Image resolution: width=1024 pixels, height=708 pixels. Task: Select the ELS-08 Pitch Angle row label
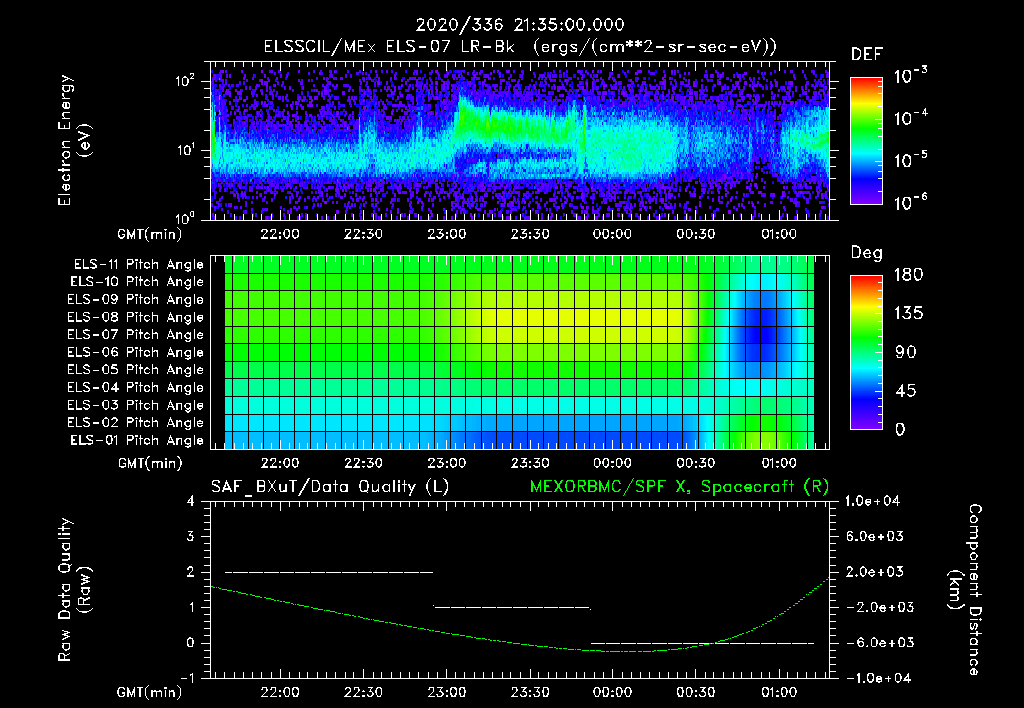[x=135, y=317]
